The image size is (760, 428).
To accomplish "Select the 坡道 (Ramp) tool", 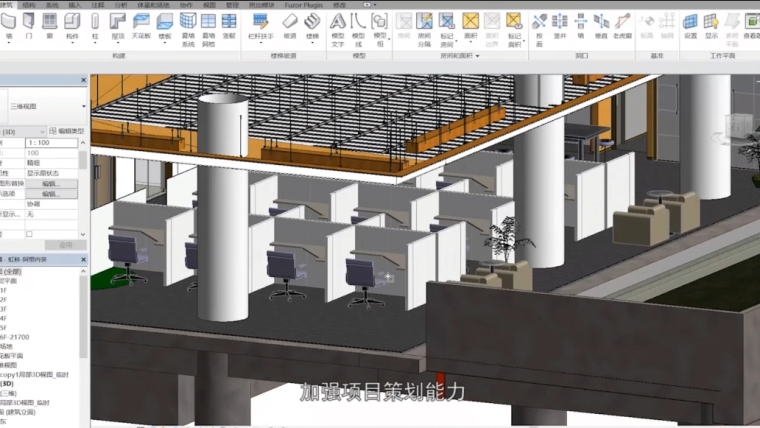I will click(289, 24).
